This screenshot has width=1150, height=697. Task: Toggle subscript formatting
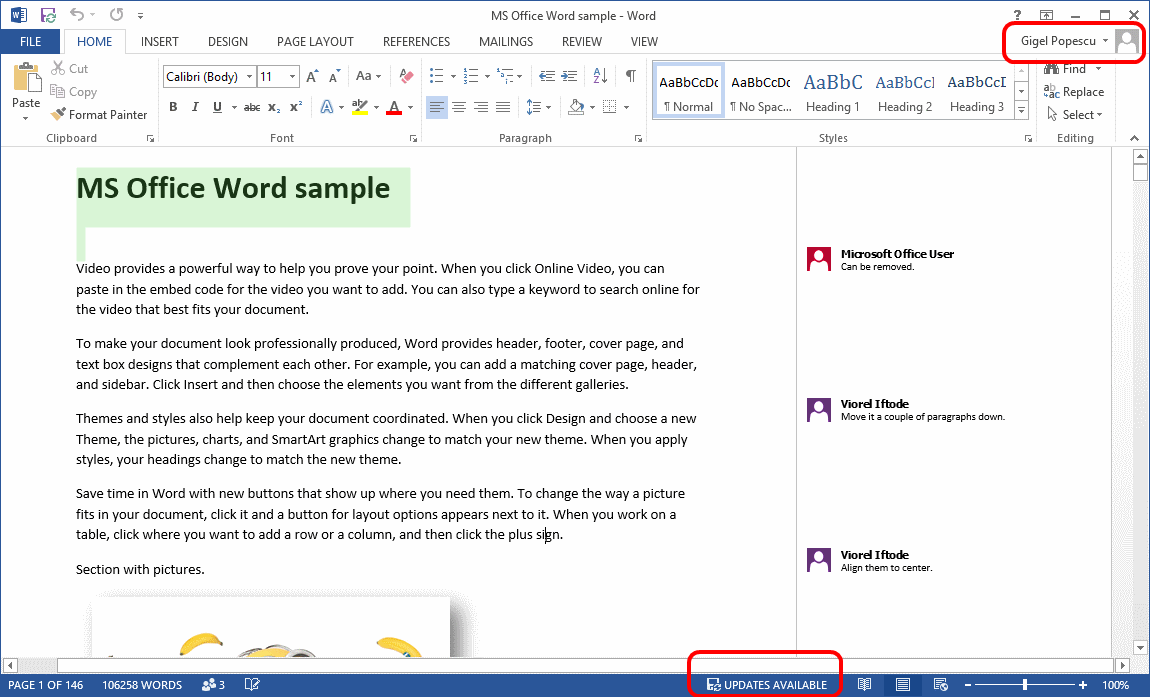tap(274, 107)
